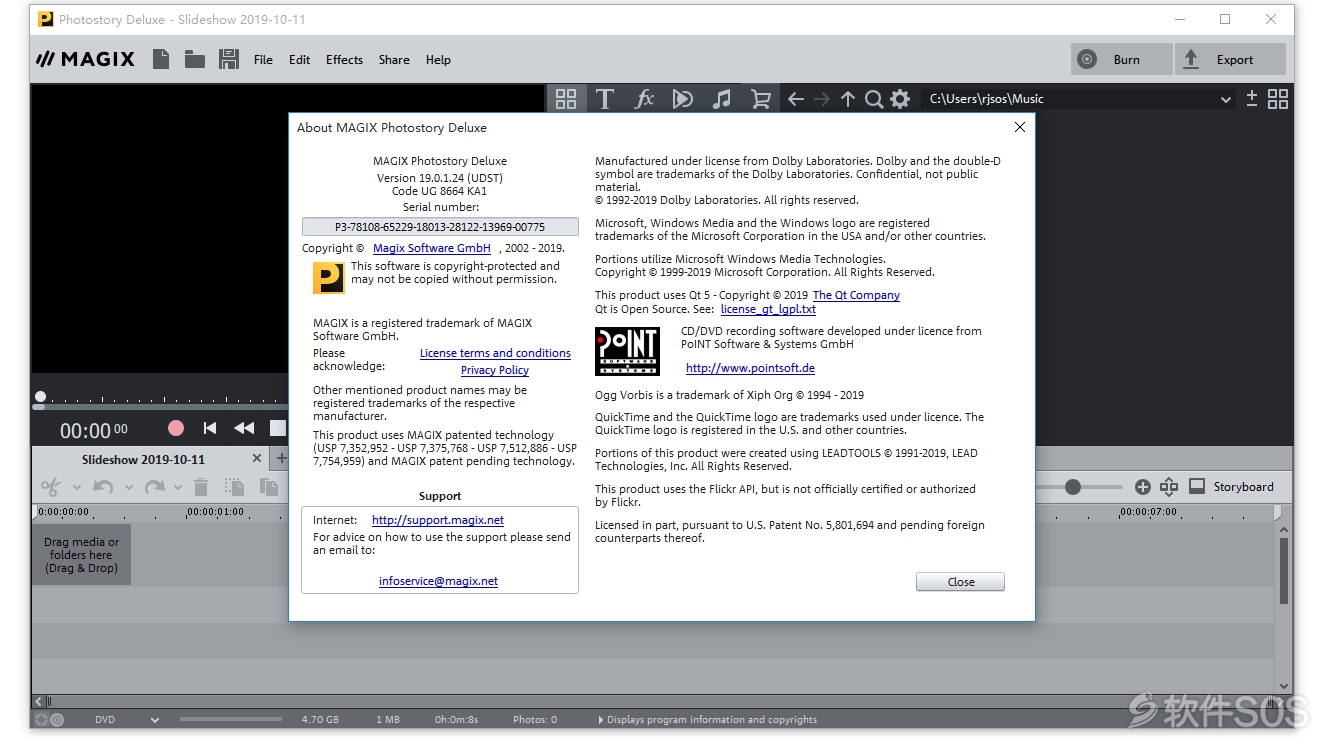Screen dimensions: 1328x741
Task: Open Magix Software GmbH link
Action: click(432, 248)
